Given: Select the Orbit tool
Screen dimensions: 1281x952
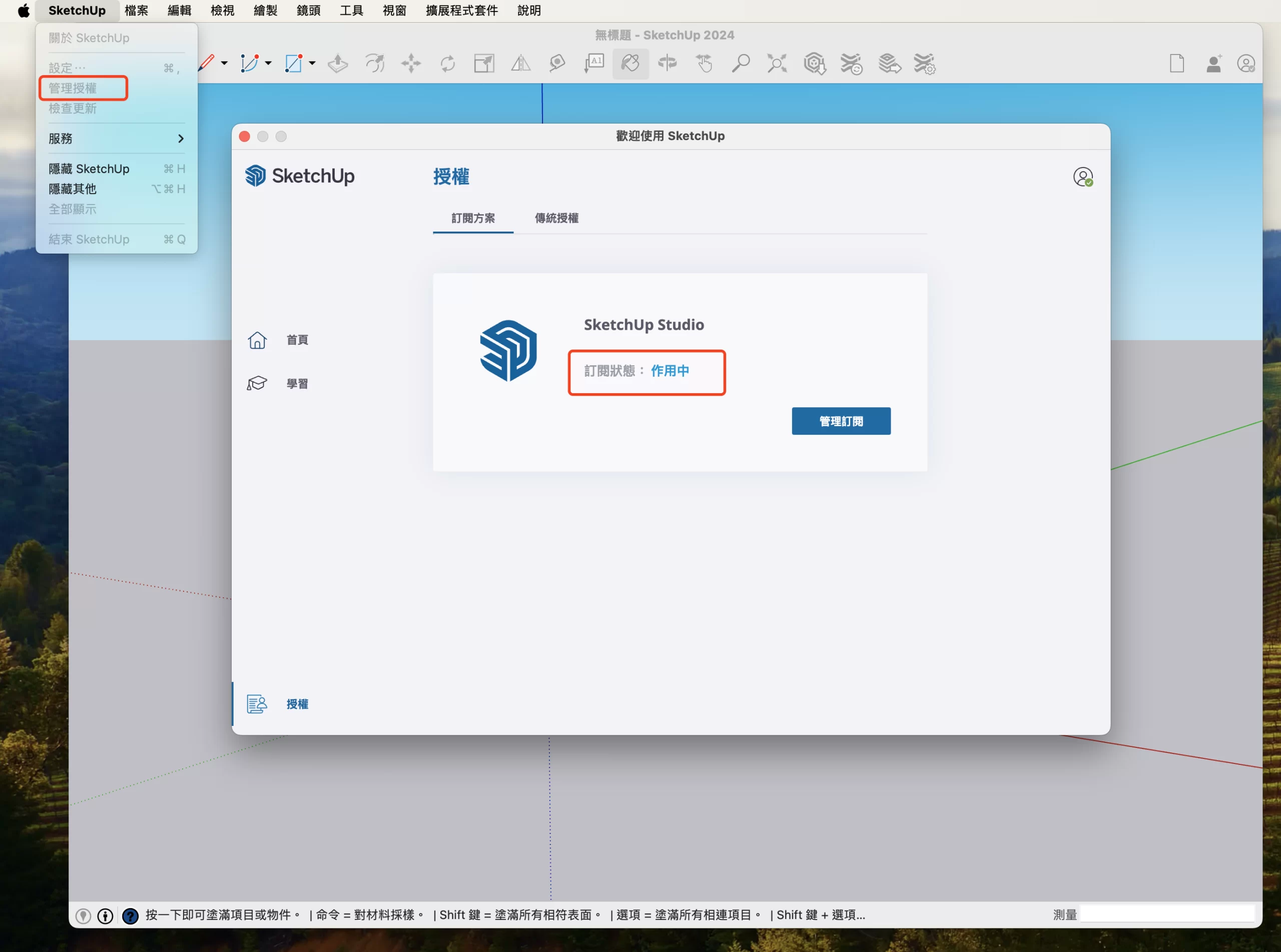Looking at the screenshot, I should tap(668, 64).
